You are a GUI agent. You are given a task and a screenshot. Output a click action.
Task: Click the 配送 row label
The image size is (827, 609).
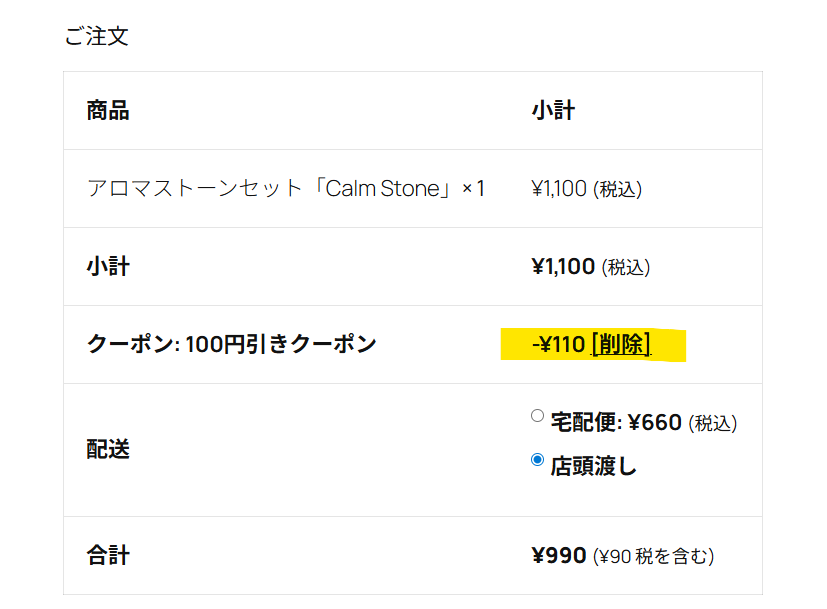[108, 449]
